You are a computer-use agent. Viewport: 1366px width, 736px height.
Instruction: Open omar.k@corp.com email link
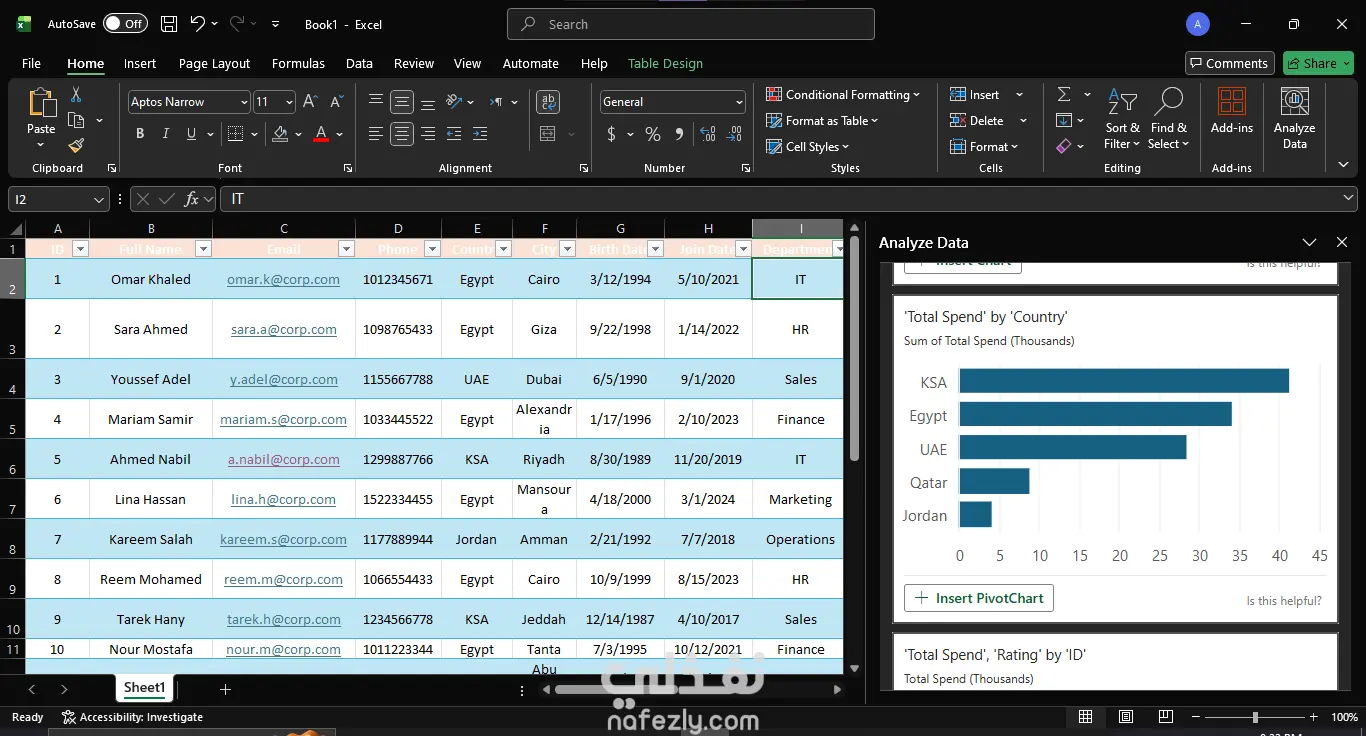(x=283, y=280)
